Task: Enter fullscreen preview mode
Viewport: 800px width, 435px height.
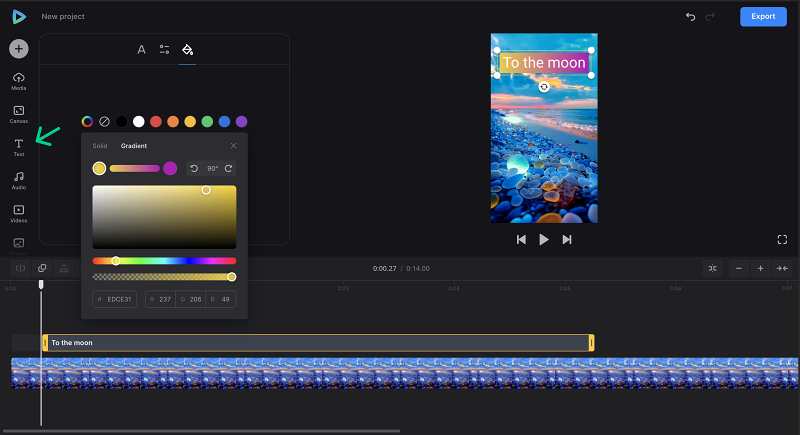Action: [x=782, y=240]
